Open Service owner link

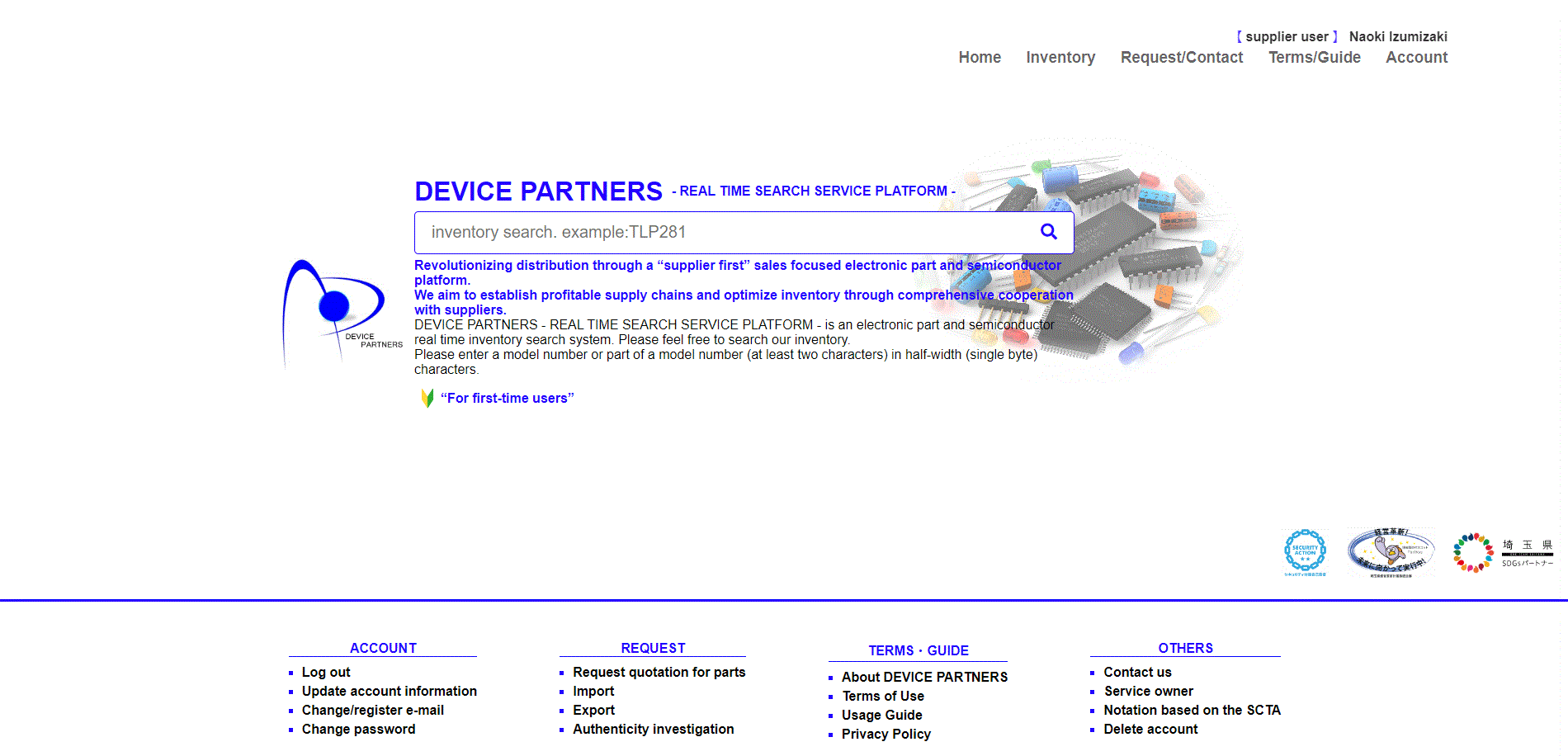click(x=1149, y=691)
